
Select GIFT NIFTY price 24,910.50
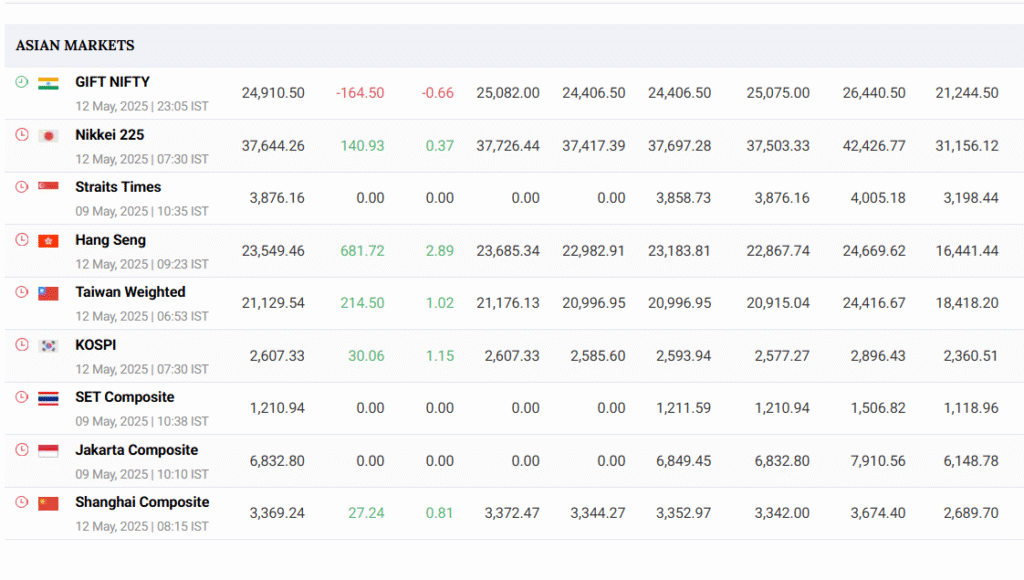click(273, 93)
